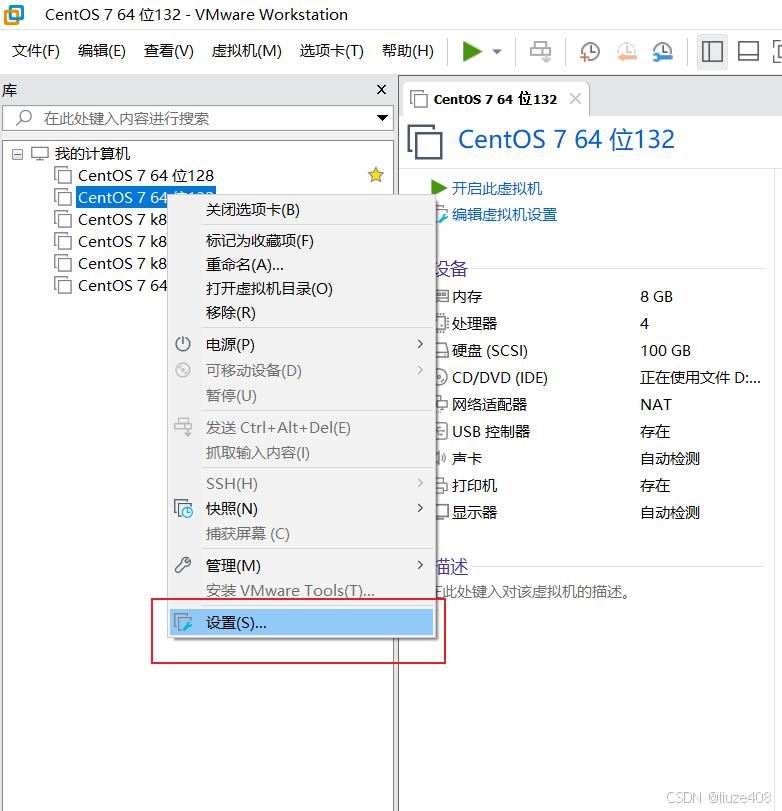The image size is (782, 811).
Task: Click the favorite star on CentOS 7 64 位128
Action: point(376,175)
